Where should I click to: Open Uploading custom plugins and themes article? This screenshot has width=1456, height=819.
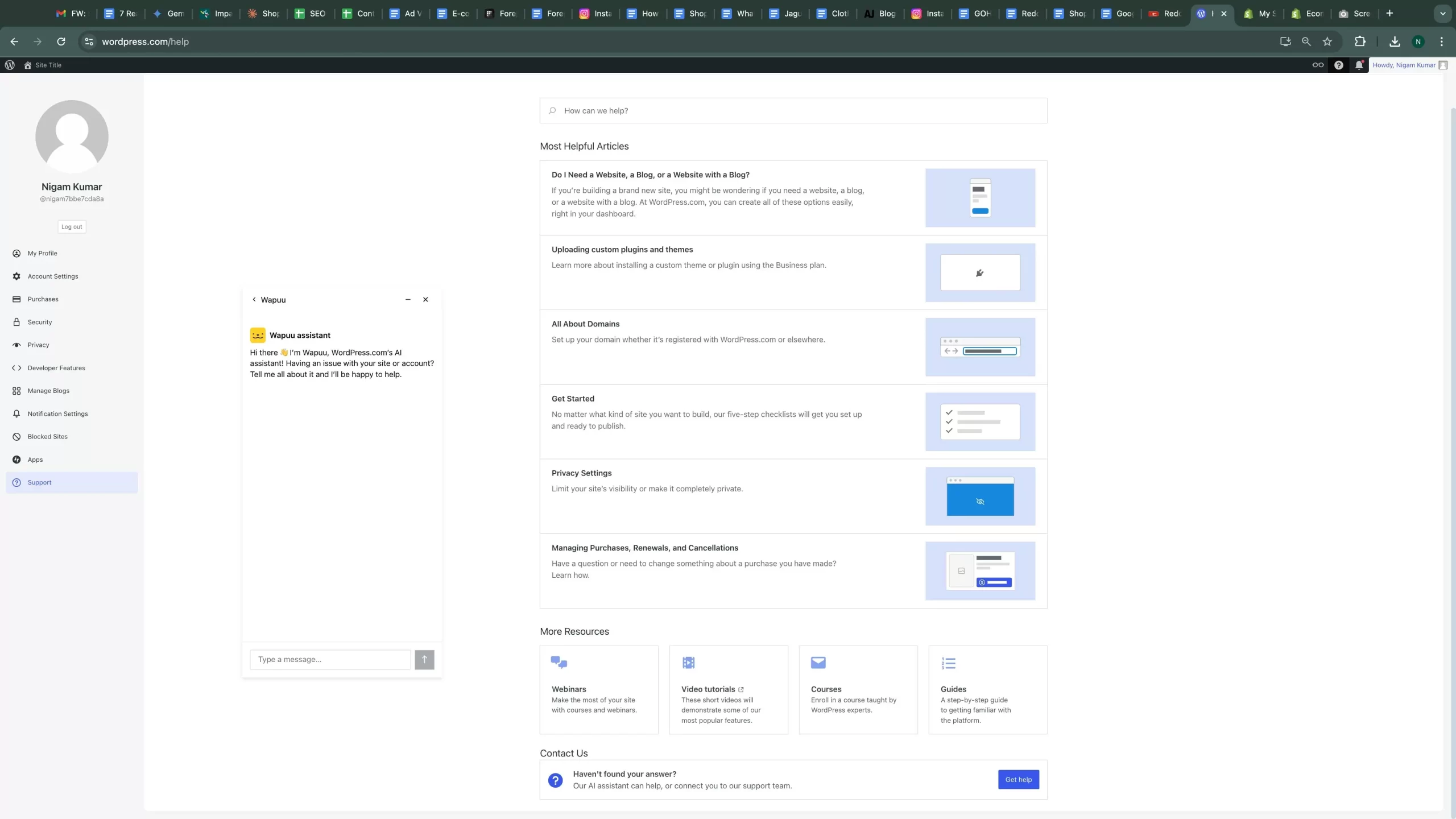(793, 272)
